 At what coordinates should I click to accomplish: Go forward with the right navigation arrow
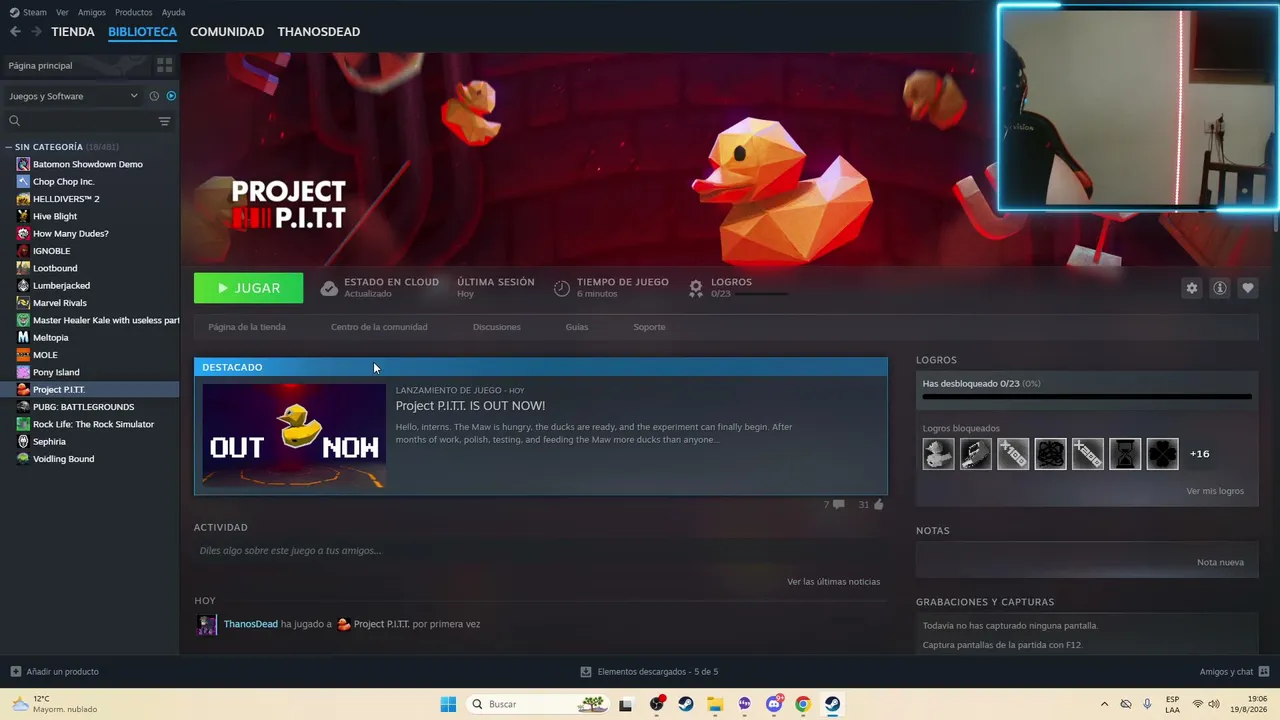(36, 32)
